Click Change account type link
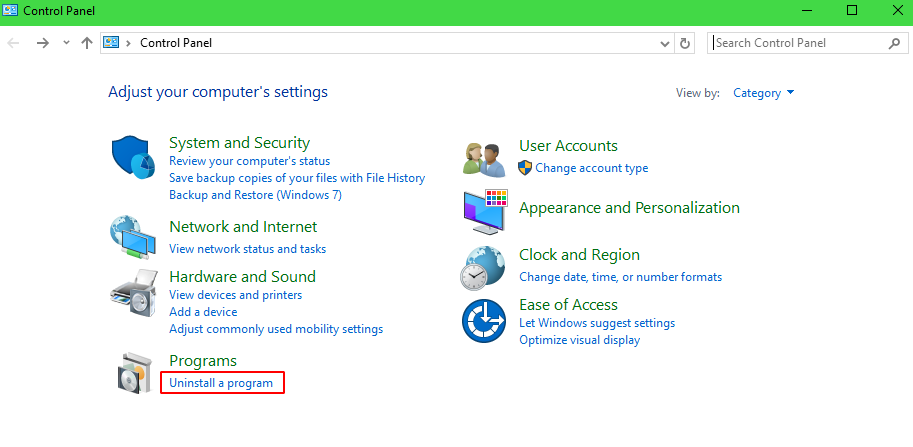913x447 pixels. click(592, 168)
